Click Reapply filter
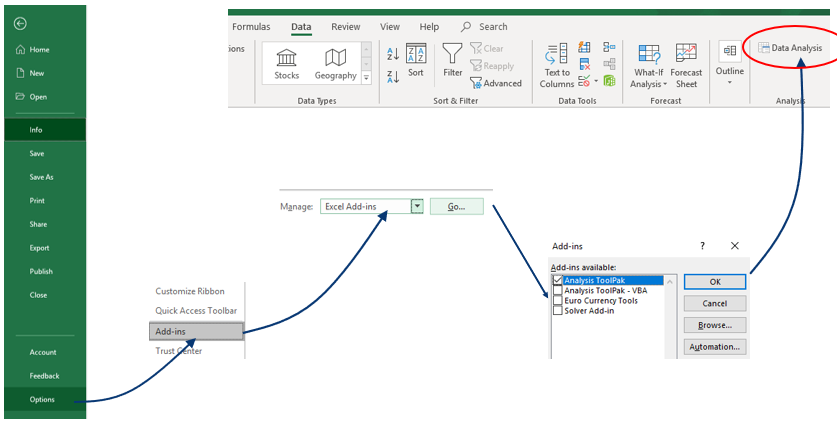The image size is (837, 423). (492, 66)
